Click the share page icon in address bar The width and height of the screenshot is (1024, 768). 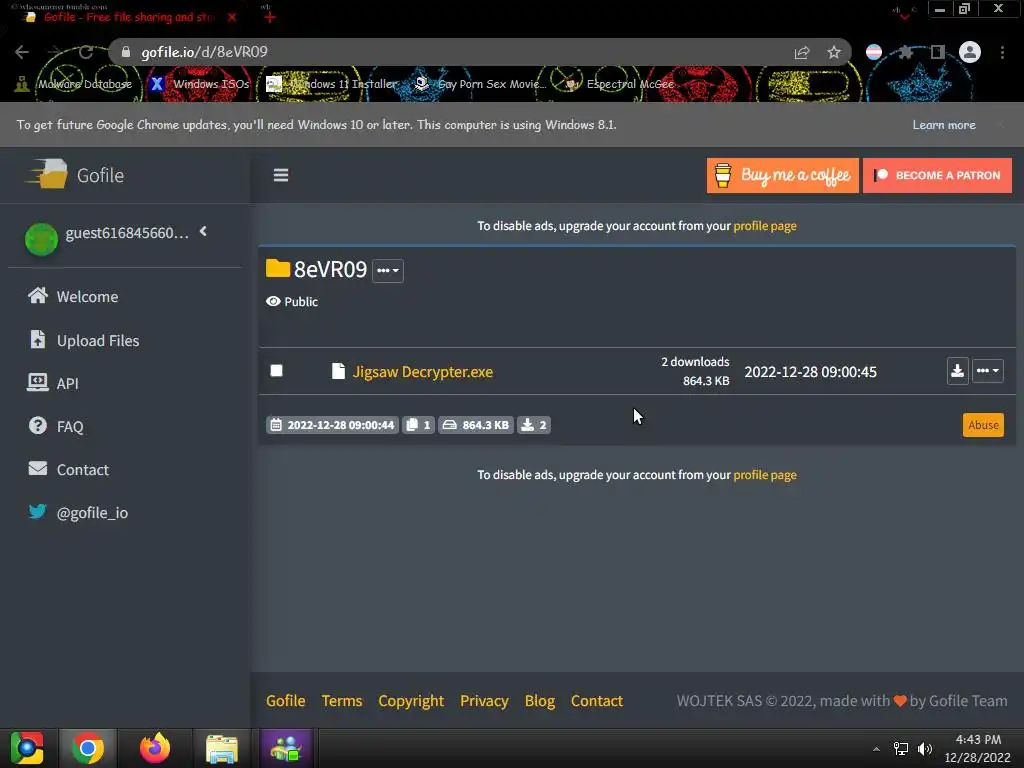tap(802, 52)
